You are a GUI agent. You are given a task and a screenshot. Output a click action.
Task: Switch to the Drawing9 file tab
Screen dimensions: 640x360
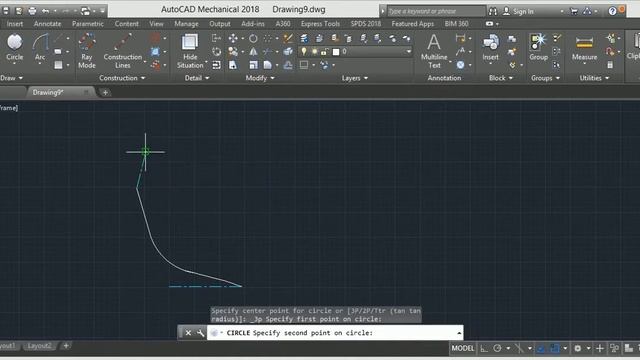pyautogui.click(x=48, y=93)
